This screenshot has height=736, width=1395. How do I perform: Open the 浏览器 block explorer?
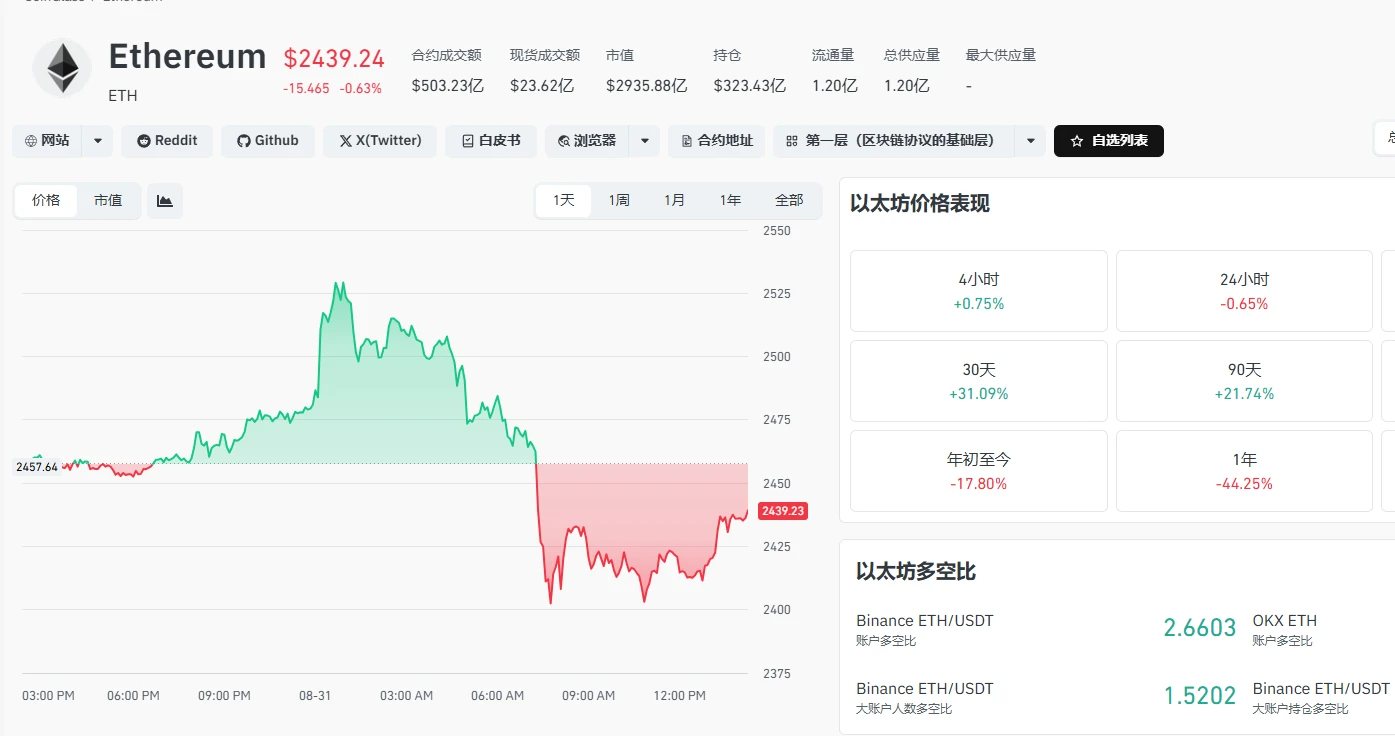click(x=587, y=141)
